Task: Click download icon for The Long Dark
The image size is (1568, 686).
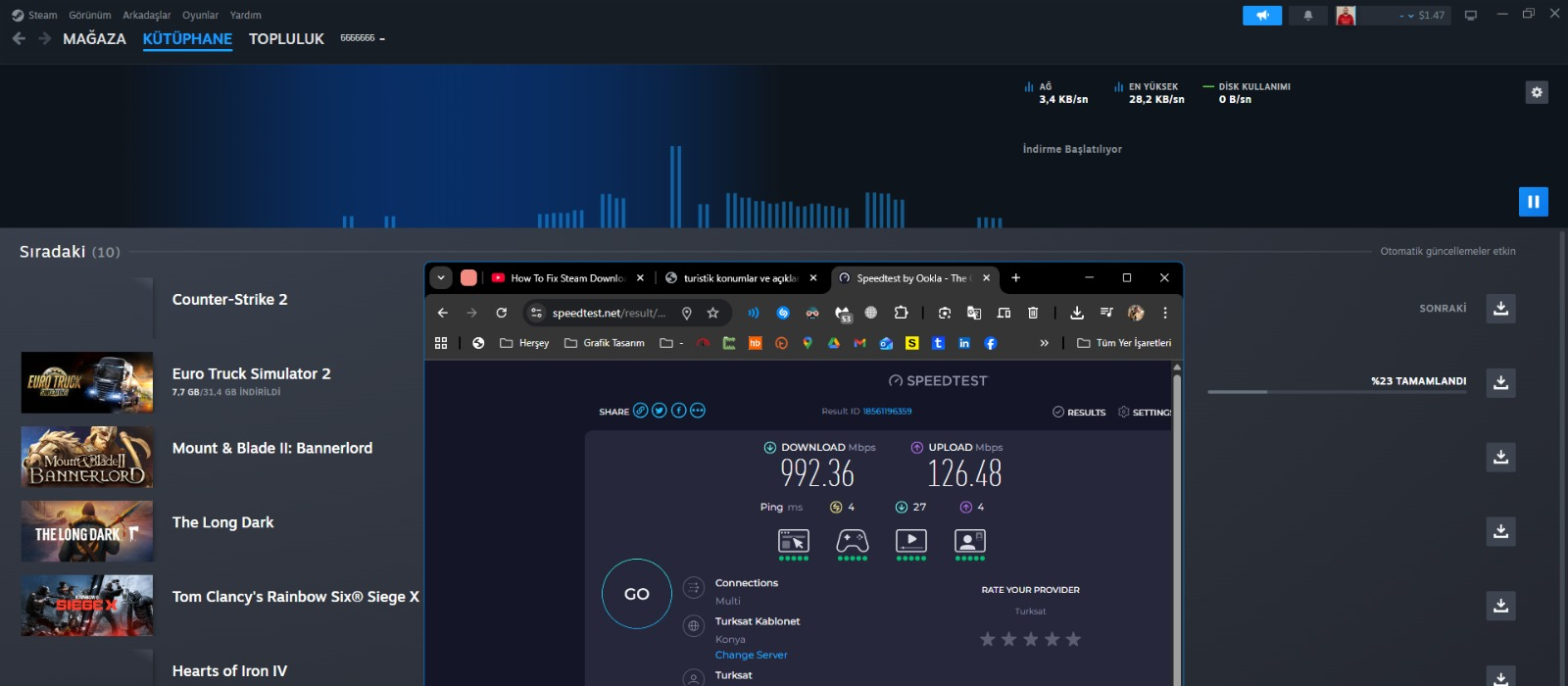Action: 1500,531
